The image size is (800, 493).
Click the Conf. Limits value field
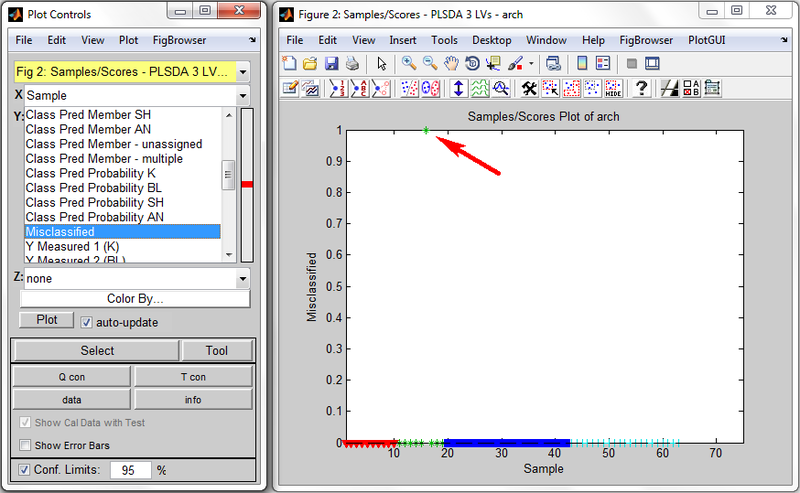[x=130, y=469]
